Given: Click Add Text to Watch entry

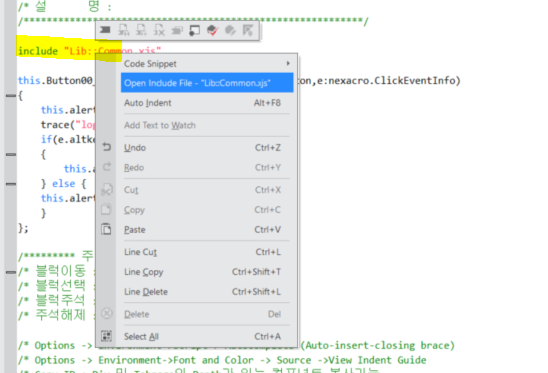Looking at the screenshot, I should pyautogui.click(x=207, y=125).
